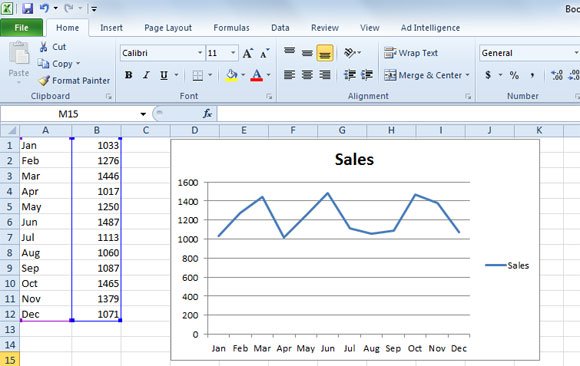Image resolution: width=580 pixels, height=366 pixels.
Task: Click the Increase Indent icon
Action: (x=367, y=75)
